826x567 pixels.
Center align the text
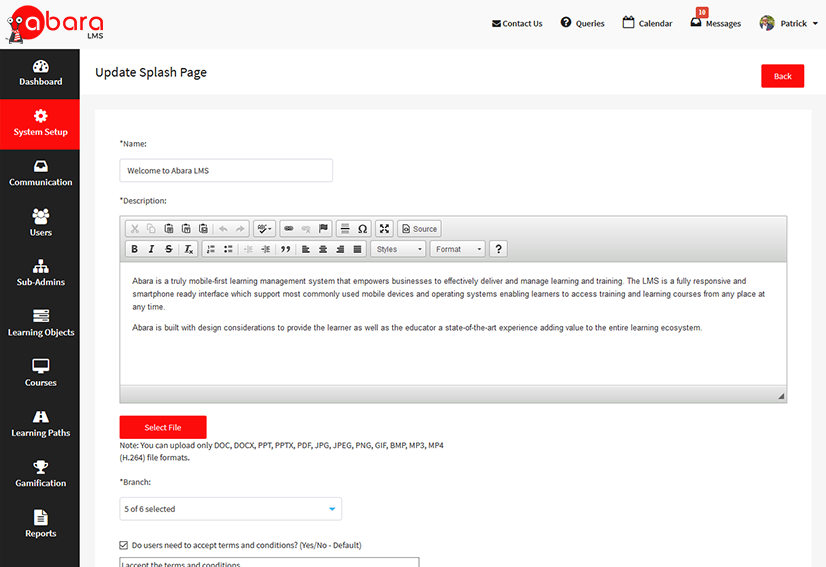point(323,249)
